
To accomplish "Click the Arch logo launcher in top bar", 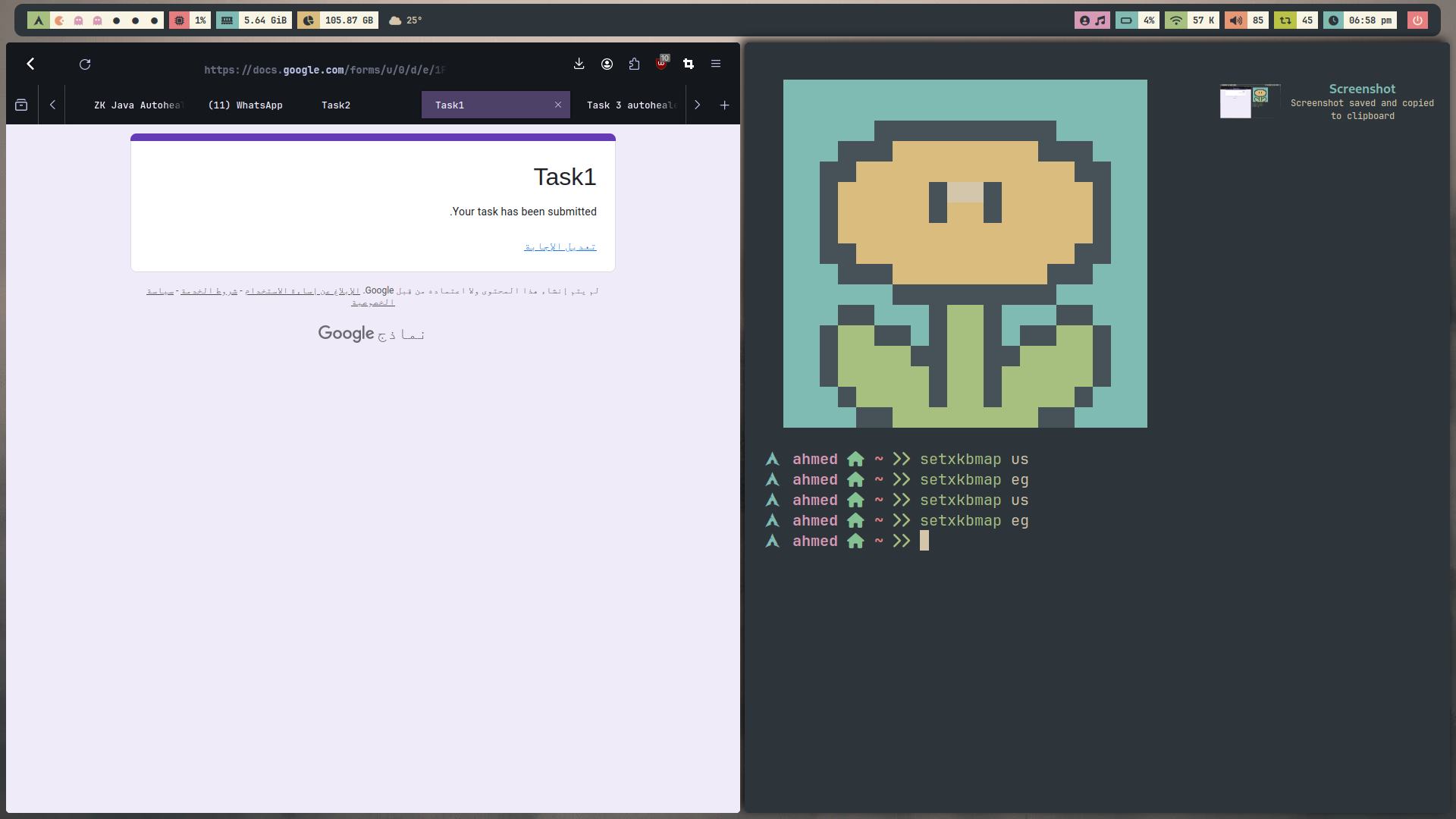I will [39, 20].
